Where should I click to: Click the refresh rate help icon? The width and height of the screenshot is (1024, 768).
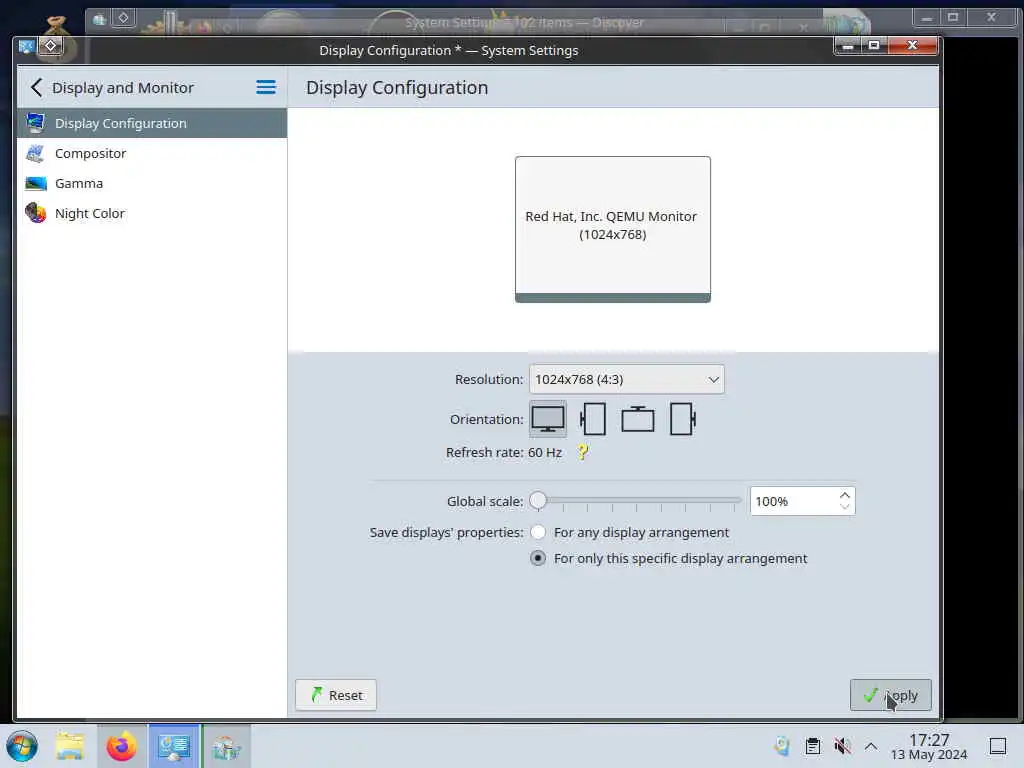pyautogui.click(x=583, y=452)
